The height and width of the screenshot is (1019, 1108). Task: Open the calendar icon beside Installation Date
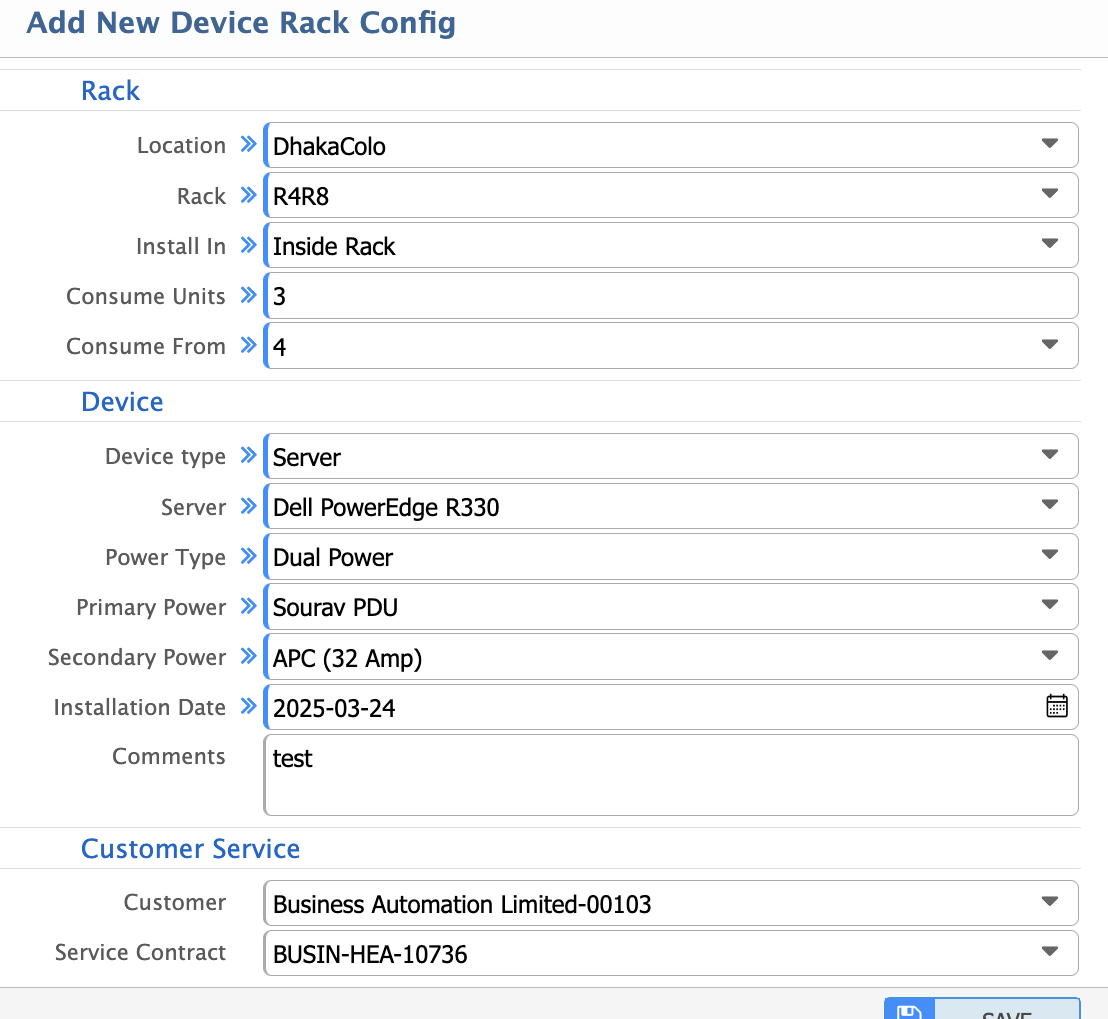pos(1056,706)
